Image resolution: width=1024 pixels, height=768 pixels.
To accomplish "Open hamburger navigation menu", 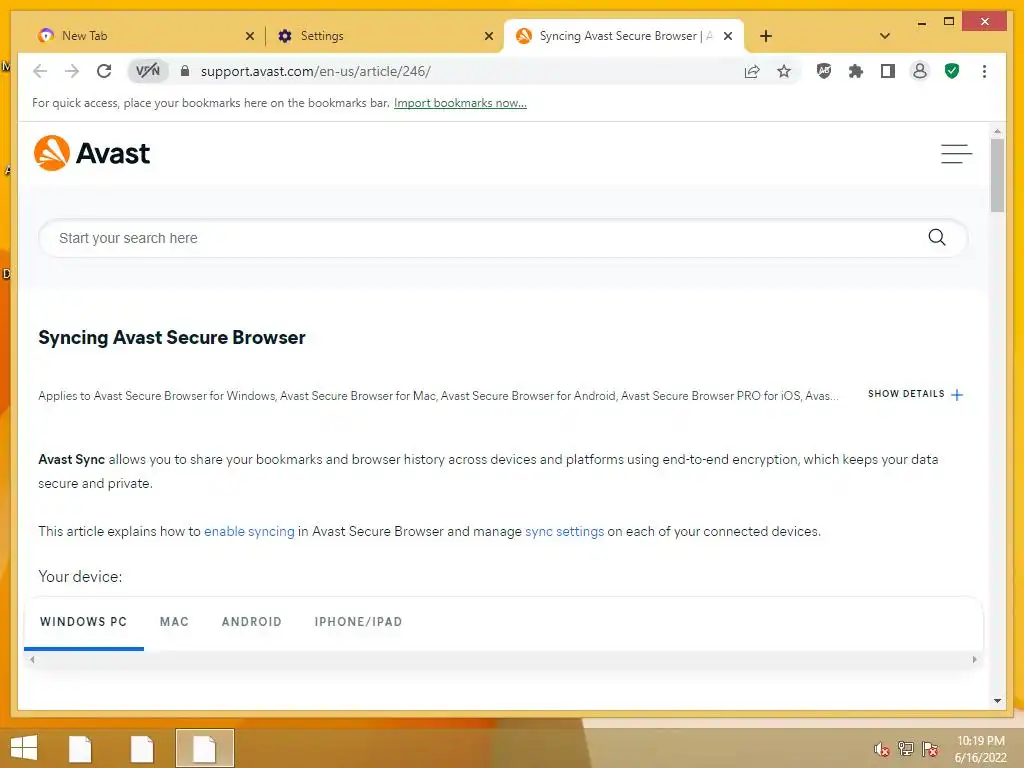I will click(x=956, y=153).
